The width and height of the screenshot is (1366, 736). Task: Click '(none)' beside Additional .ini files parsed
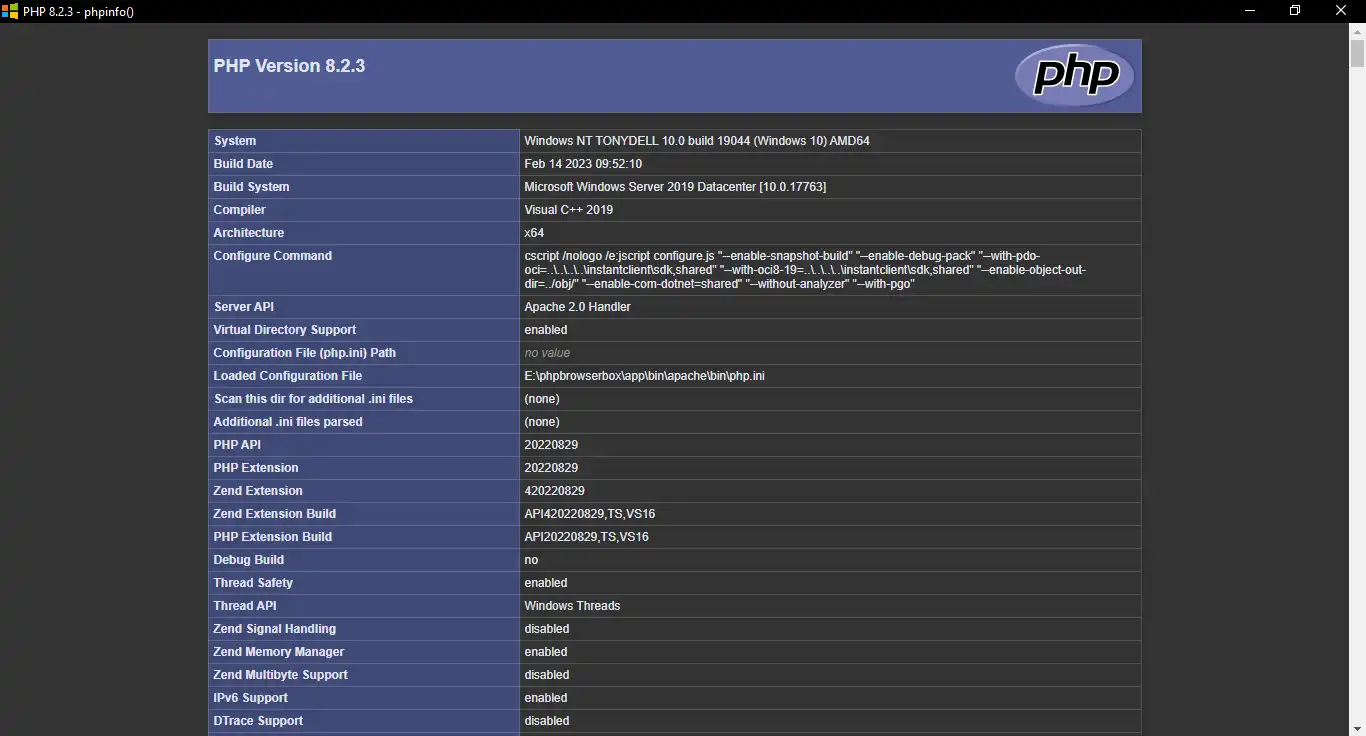click(542, 422)
